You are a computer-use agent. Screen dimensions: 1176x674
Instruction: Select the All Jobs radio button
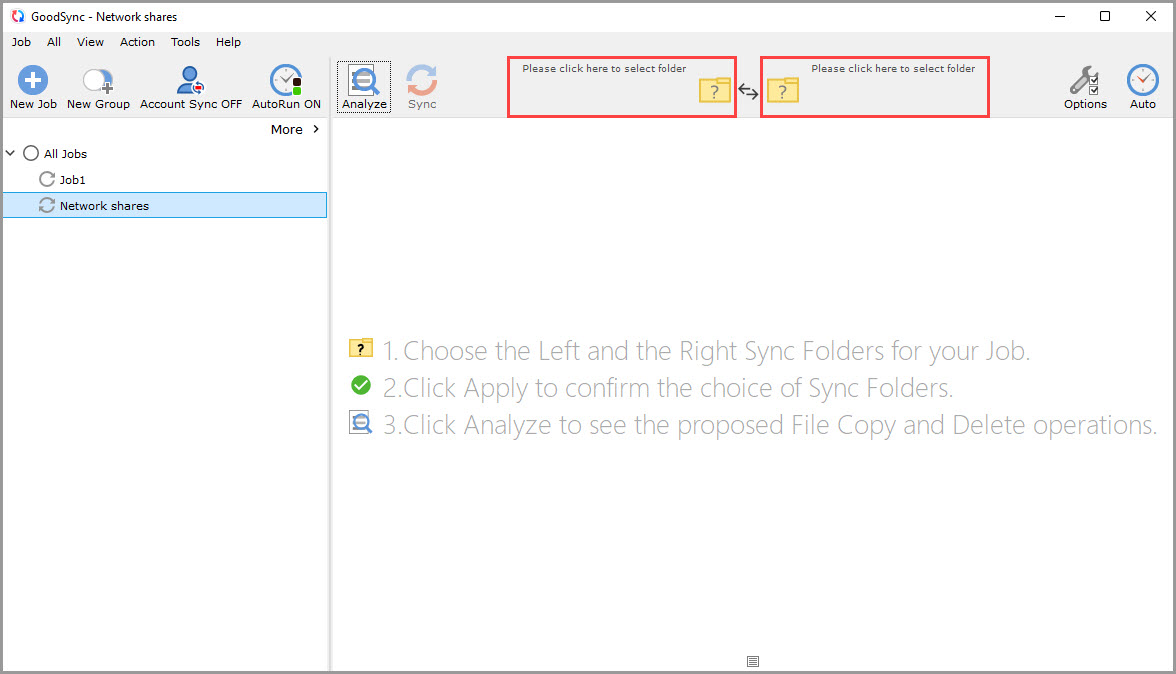point(30,153)
